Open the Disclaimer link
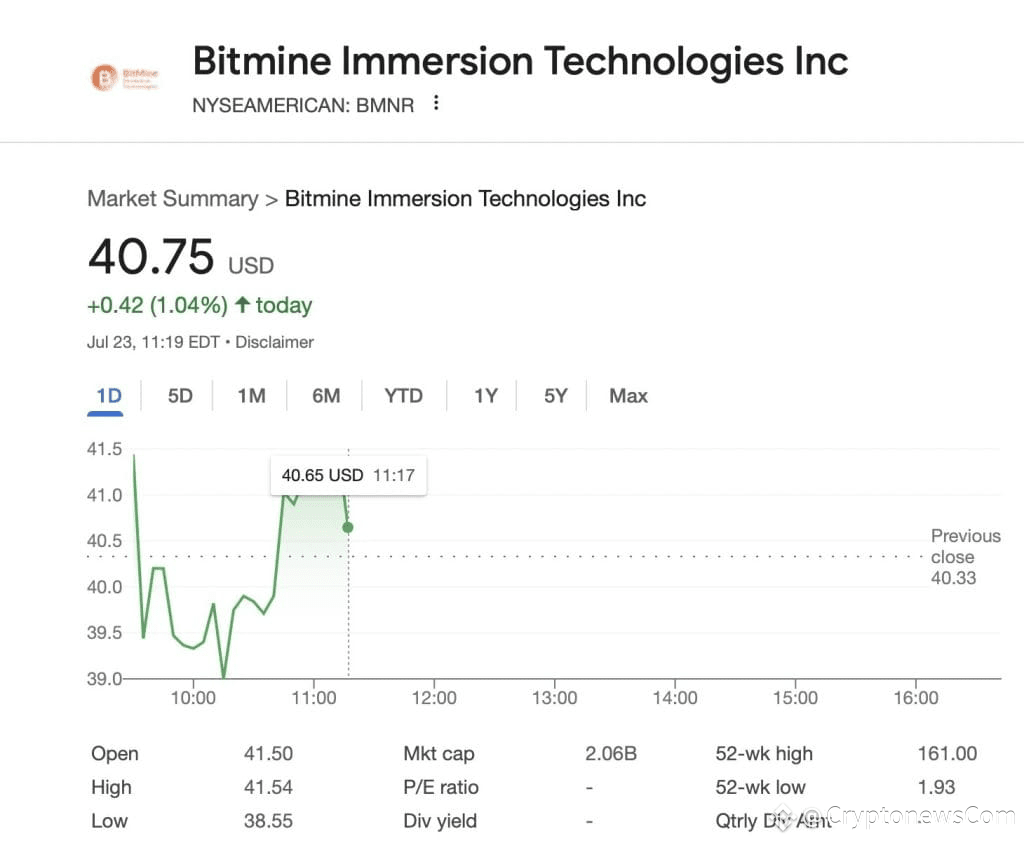 point(274,342)
